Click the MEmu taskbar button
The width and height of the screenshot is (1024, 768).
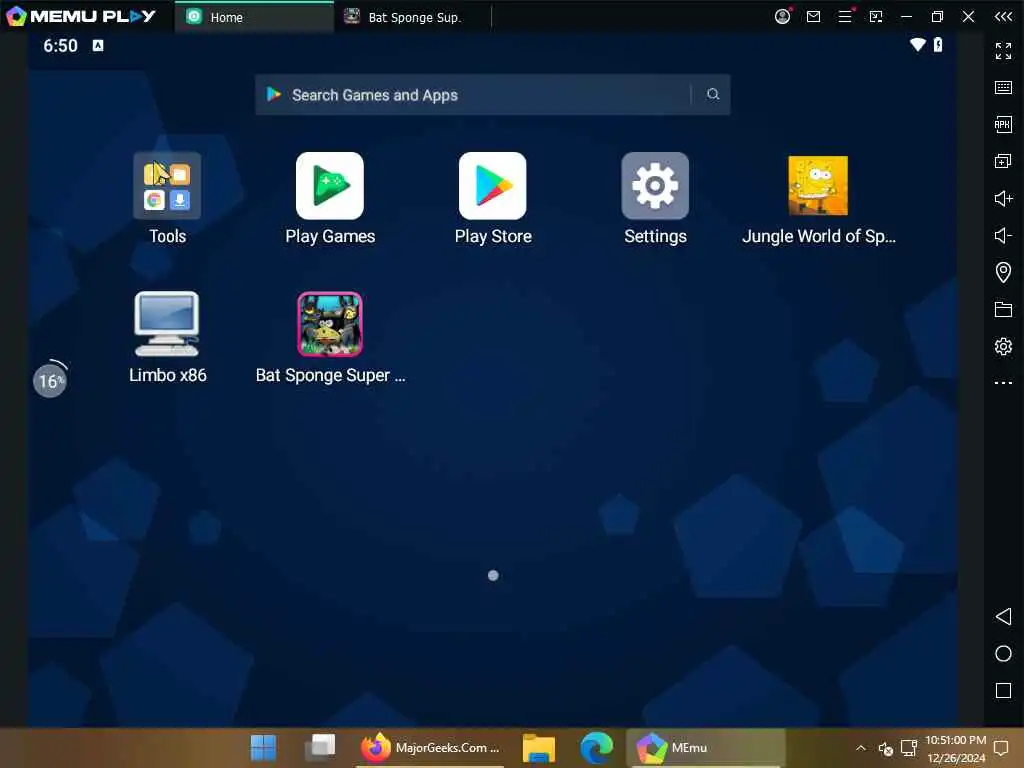(705, 748)
